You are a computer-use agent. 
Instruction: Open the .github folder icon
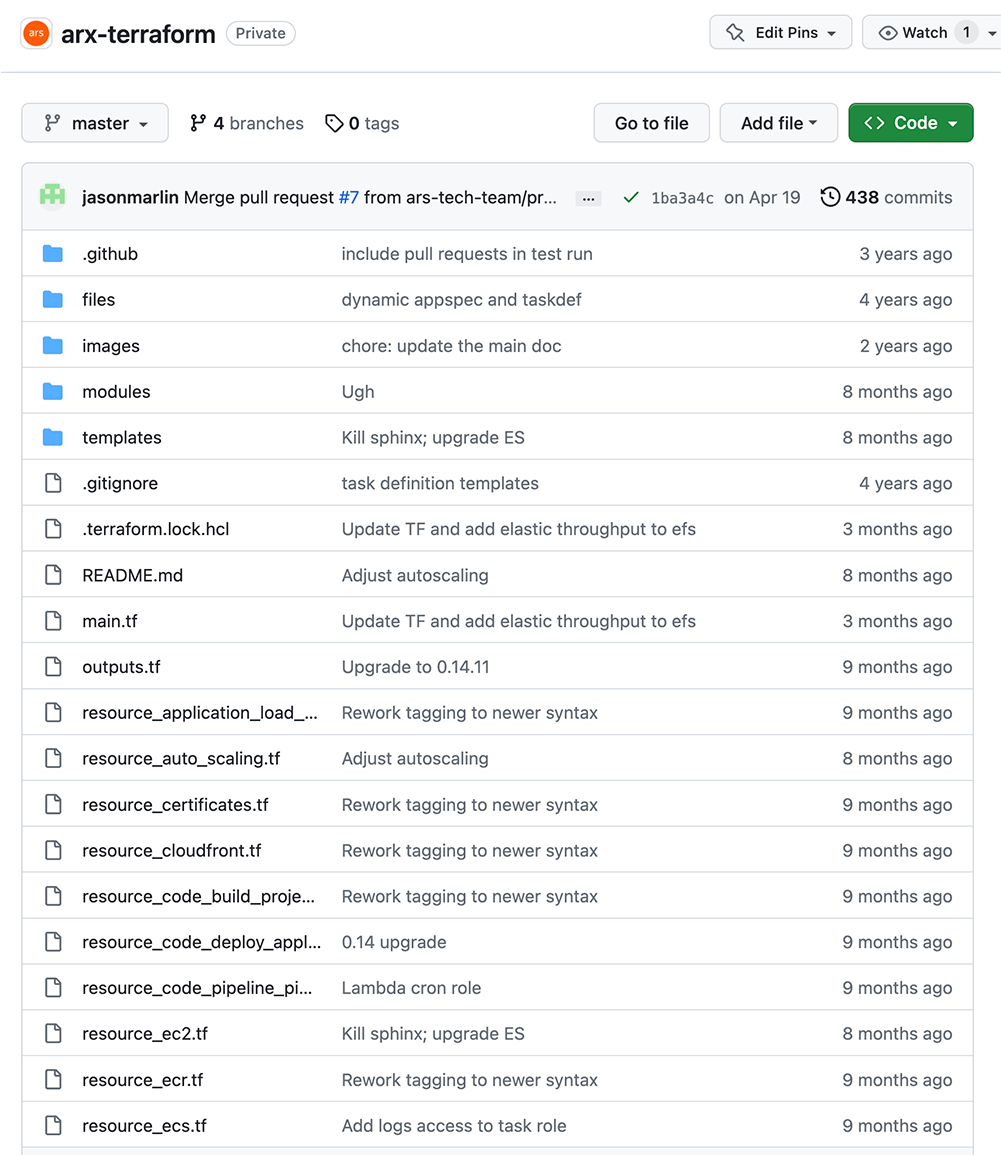(53, 253)
